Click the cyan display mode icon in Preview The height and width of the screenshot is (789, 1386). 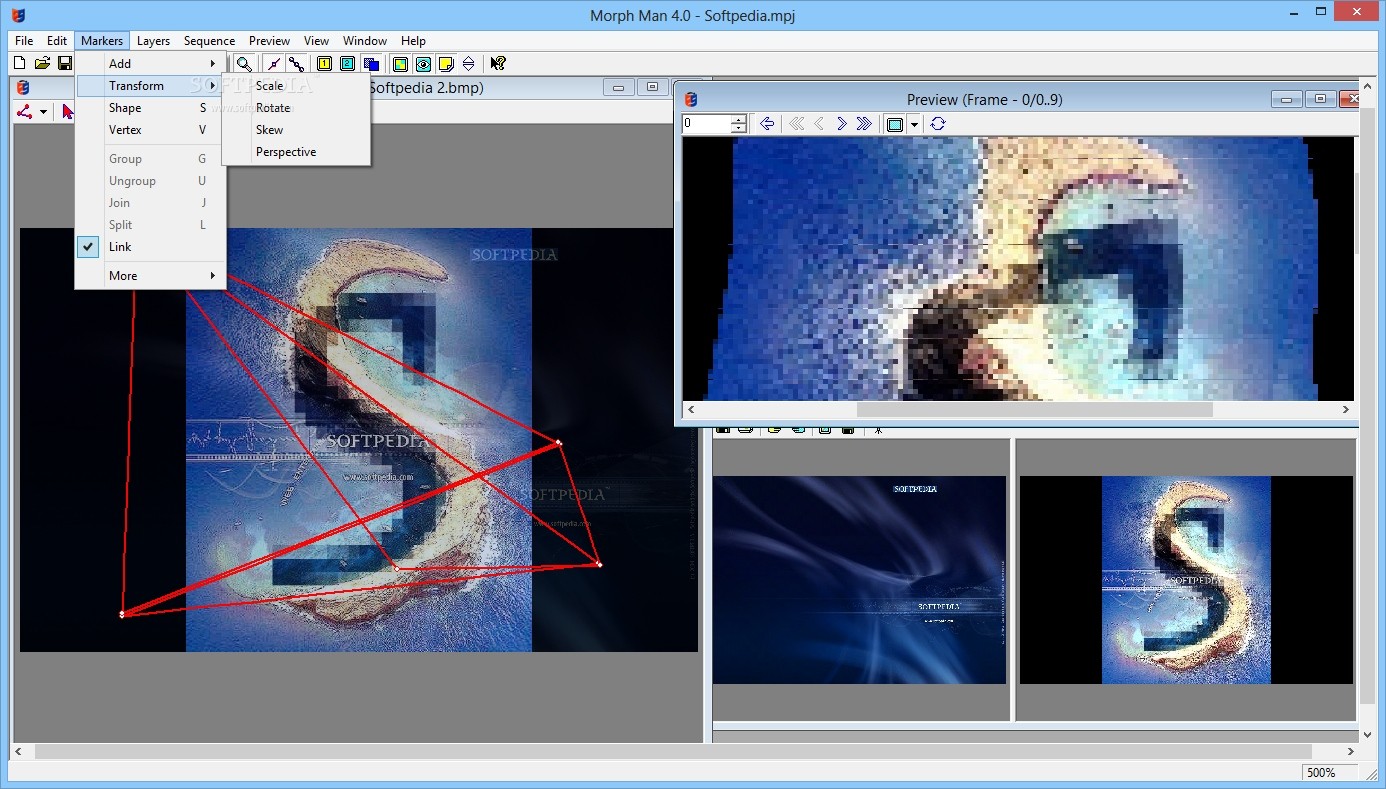(x=895, y=124)
